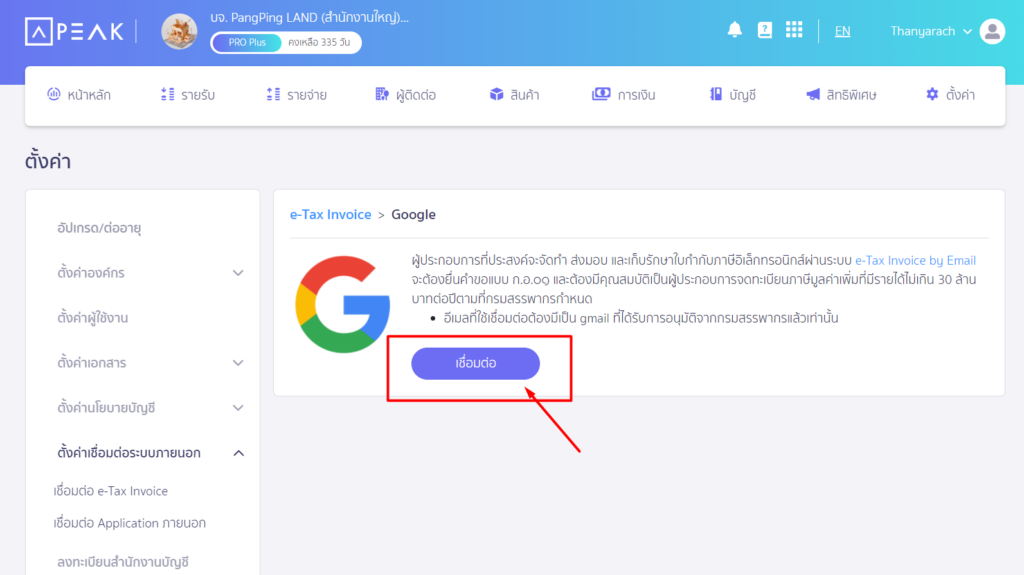Click the contacts building icon
Image resolution: width=1024 pixels, height=575 pixels.
coord(382,94)
